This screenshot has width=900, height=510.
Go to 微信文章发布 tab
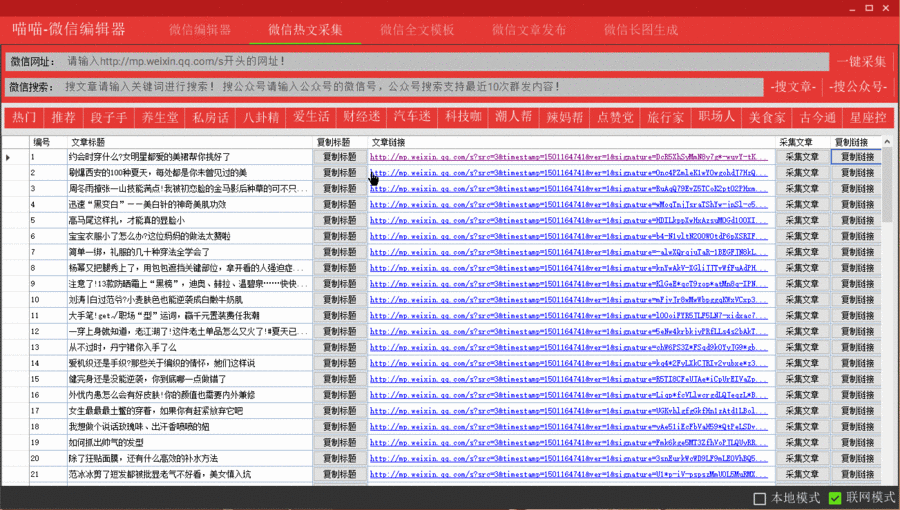pyautogui.click(x=529, y=30)
